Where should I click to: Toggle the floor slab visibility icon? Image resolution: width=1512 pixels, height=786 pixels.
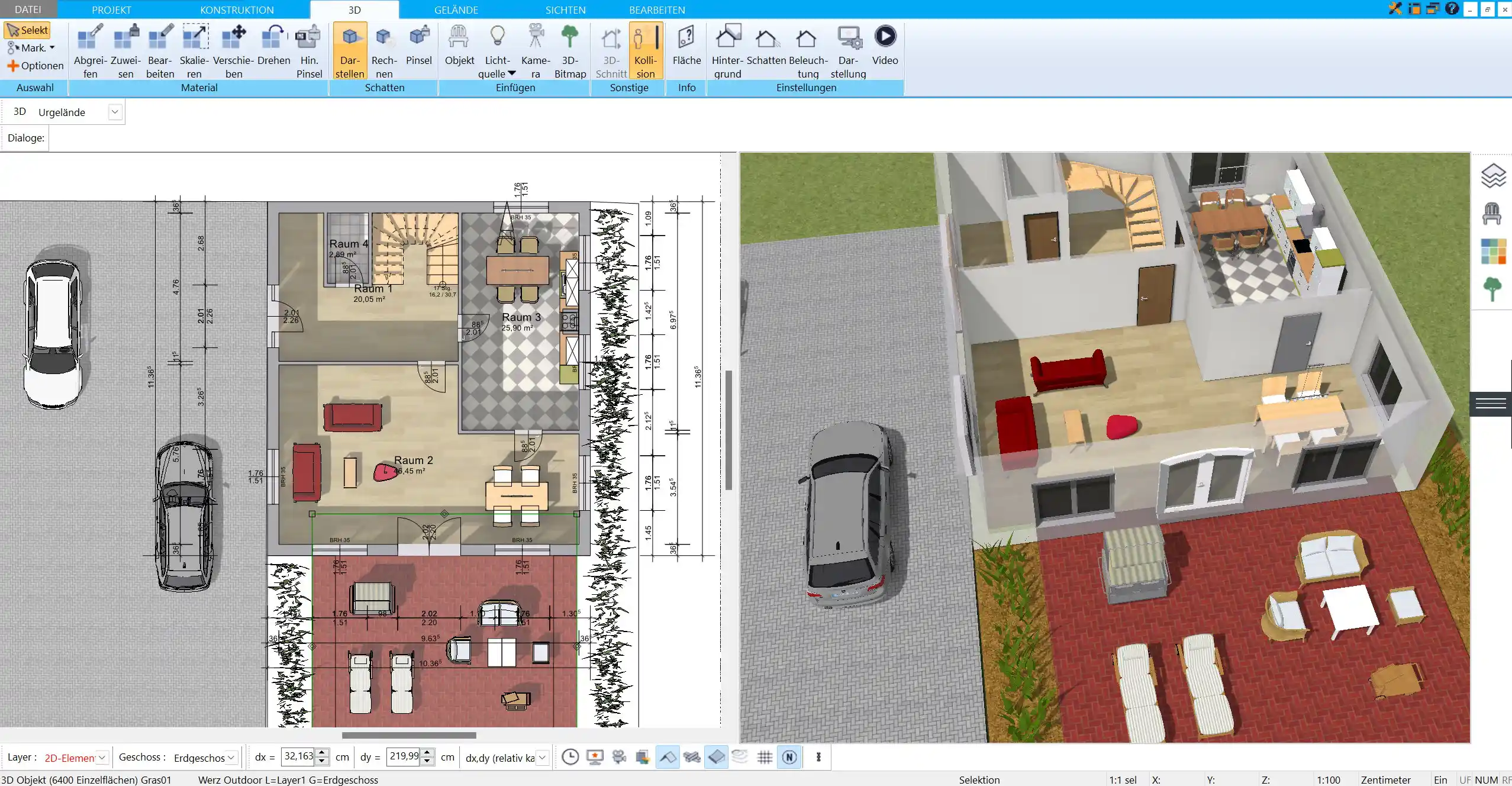pos(716,757)
